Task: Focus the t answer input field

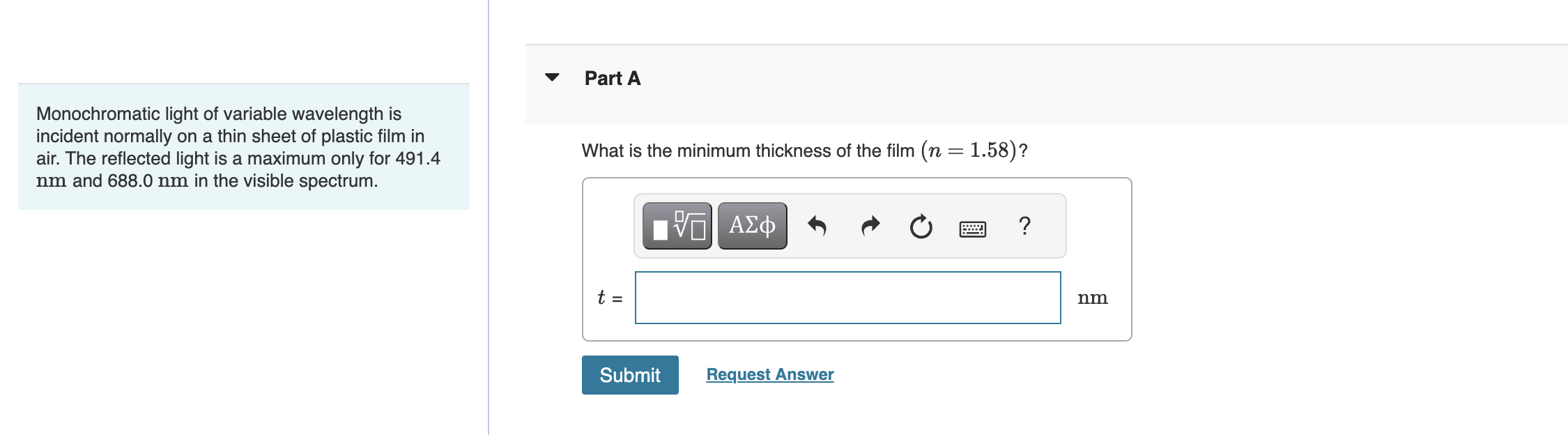Action: pos(847,298)
